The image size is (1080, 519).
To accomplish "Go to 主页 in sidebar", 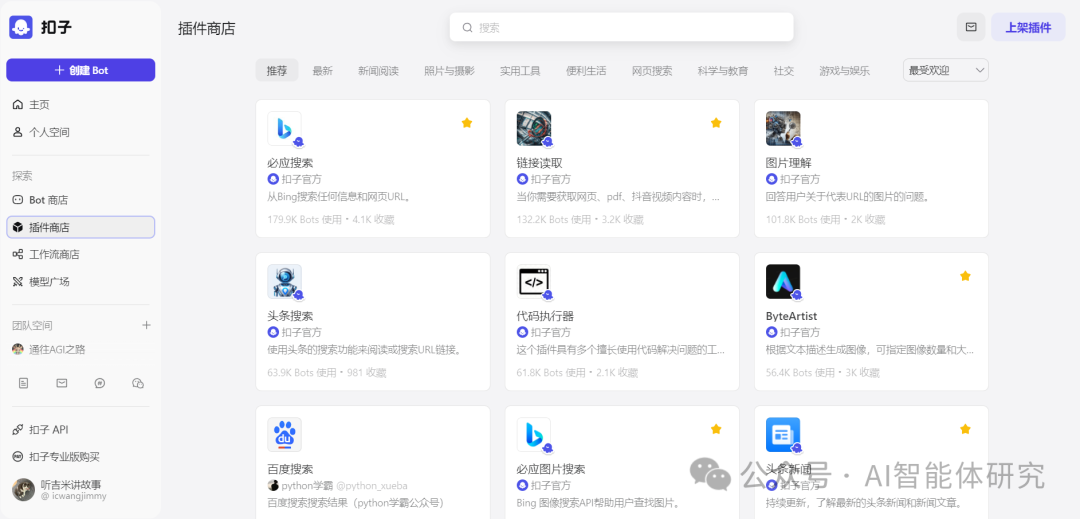I will [81, 105].
